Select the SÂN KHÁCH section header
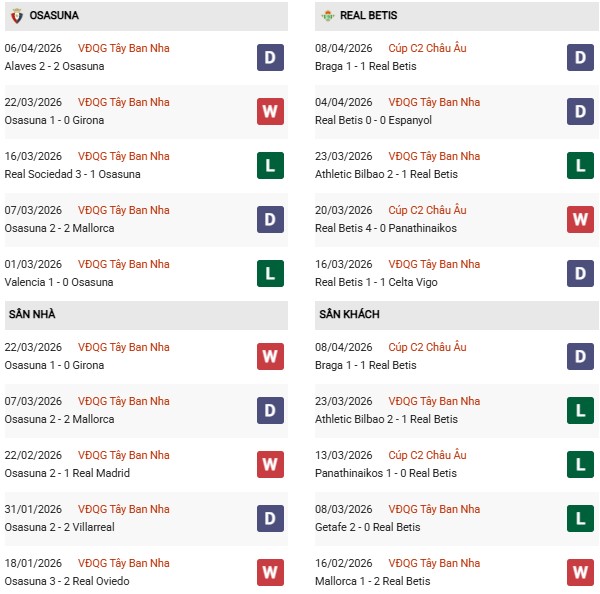 (349, 314)
